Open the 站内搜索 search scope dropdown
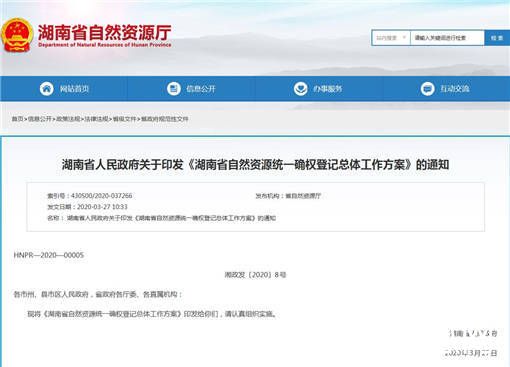Viewport: 510px width, 367px height. tap(391, 38)
